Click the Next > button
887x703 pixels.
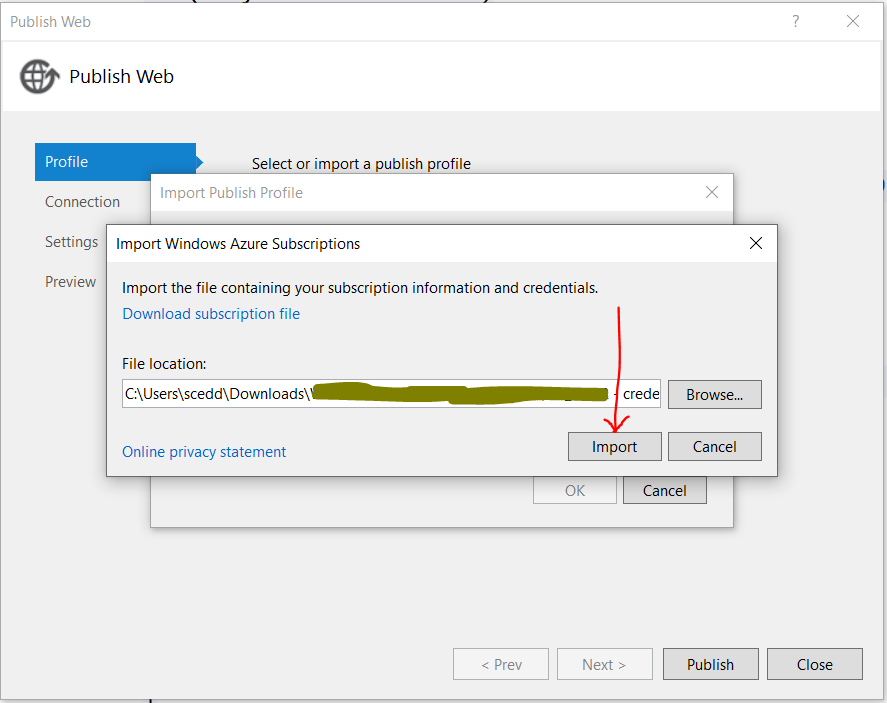pyautogui.click(x=605, y=664)
